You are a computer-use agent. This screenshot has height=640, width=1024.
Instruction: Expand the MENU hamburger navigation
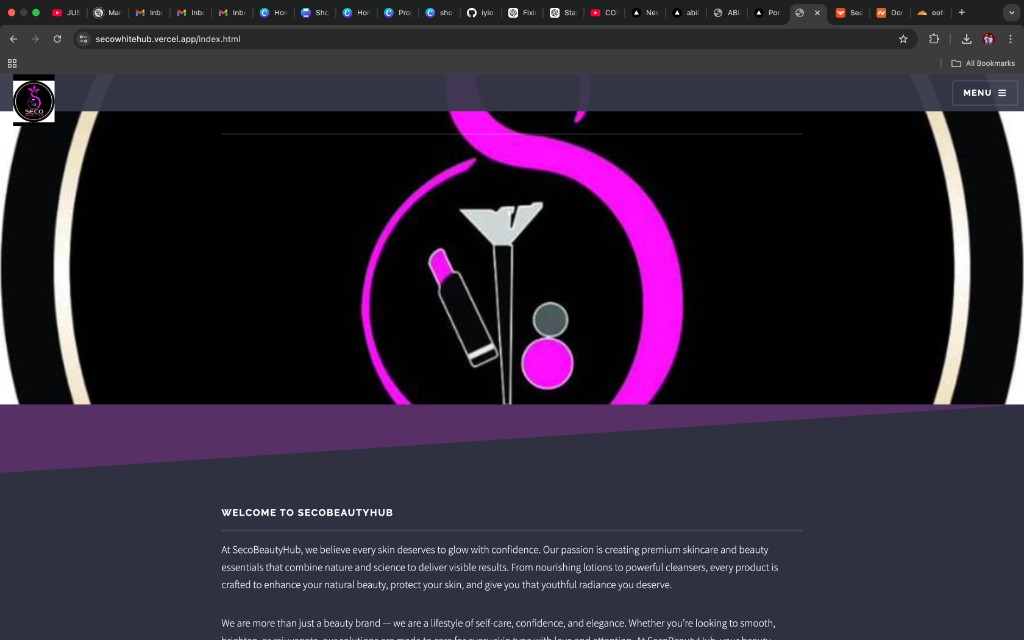pyautogui.click(x=985, y=92)
